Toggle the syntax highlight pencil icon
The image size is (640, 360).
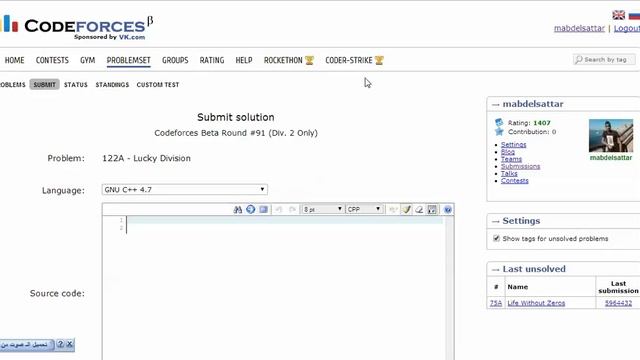[406, 209]
